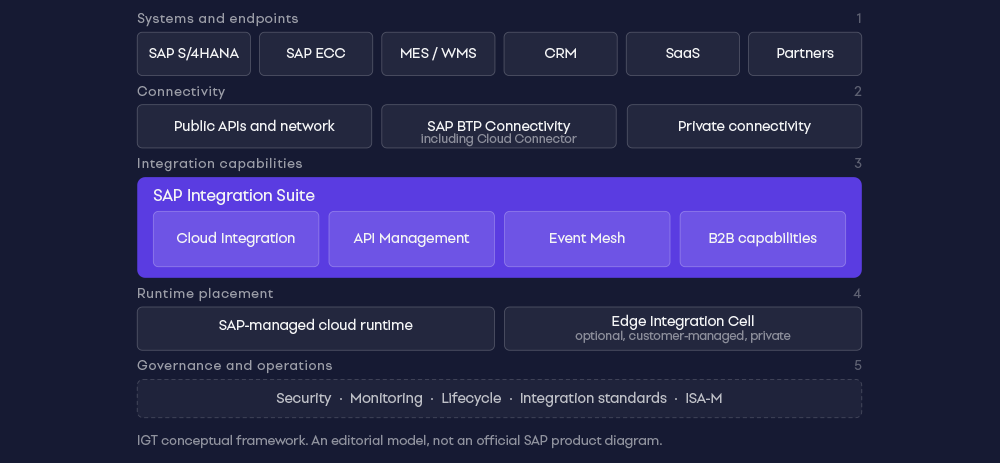Click layer number 2 beside Connectivity
This screenshot has width=1000, height=463.
tap(858, 91)
